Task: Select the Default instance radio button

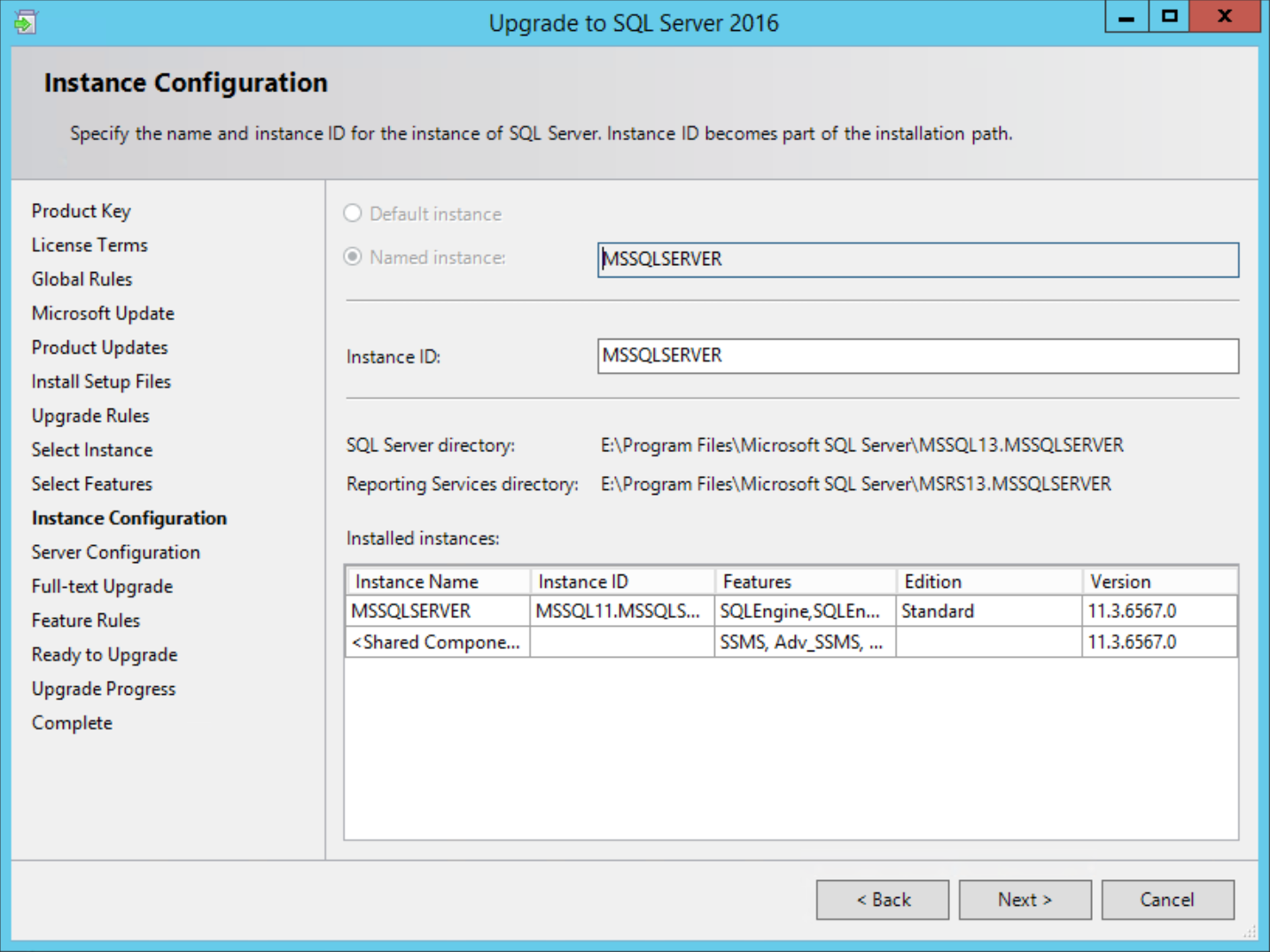Action: (353, 214)
